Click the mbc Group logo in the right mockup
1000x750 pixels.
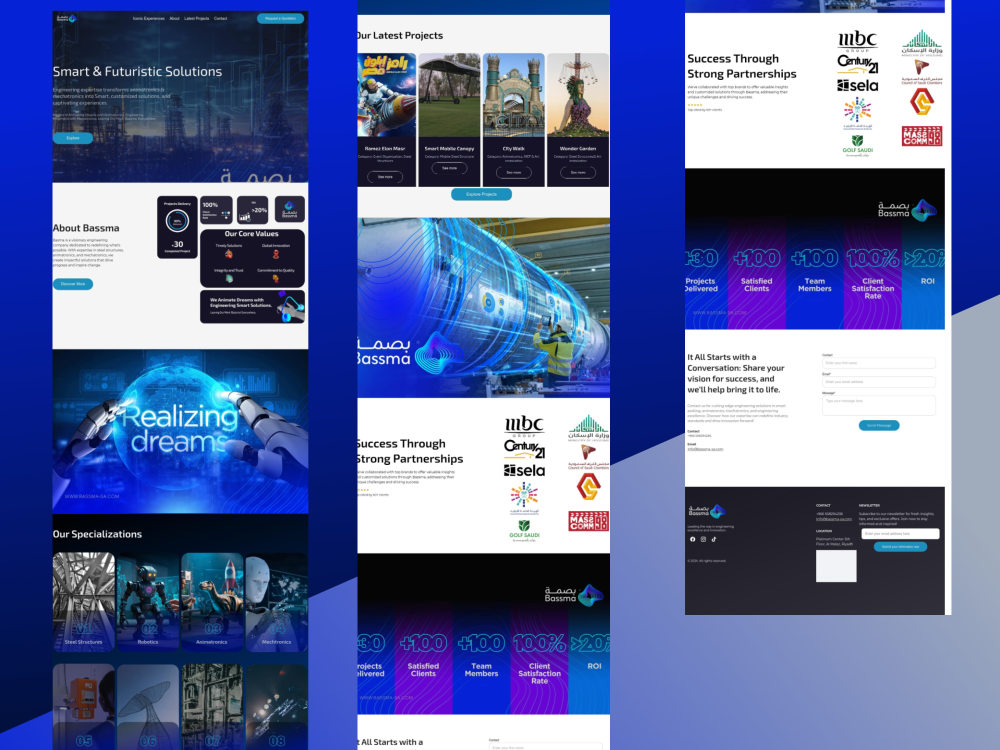[858, 41]
